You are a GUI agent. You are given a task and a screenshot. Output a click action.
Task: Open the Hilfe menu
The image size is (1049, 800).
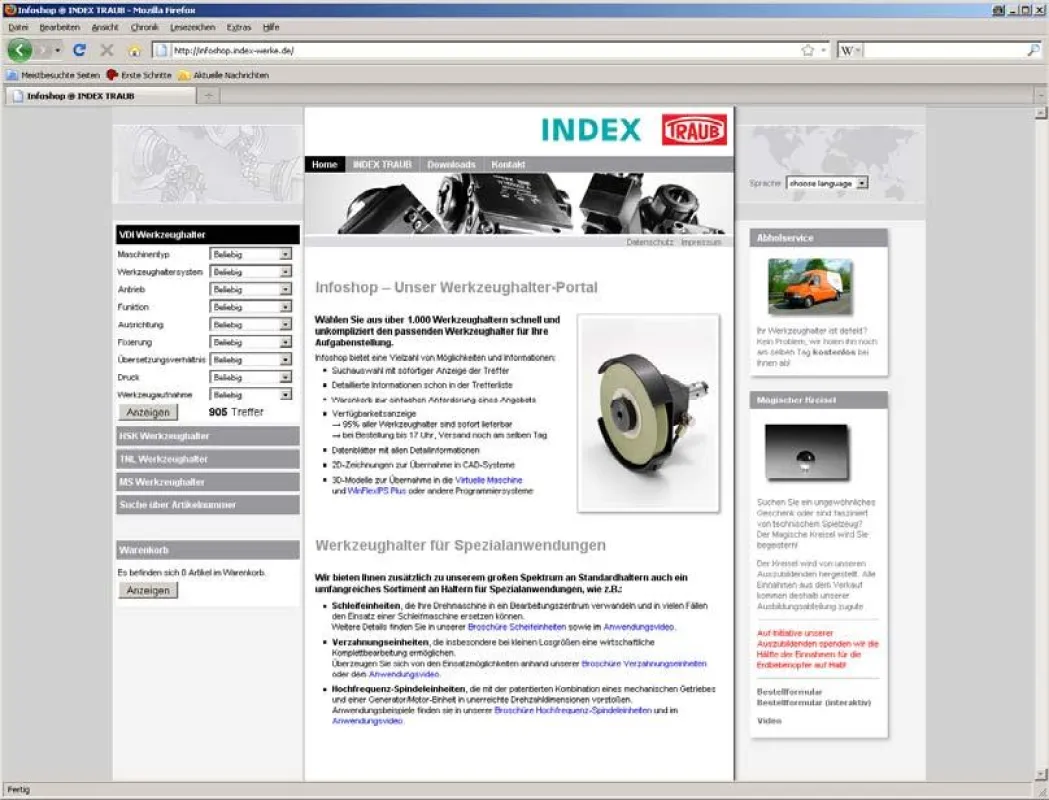(x=271, y=27)
